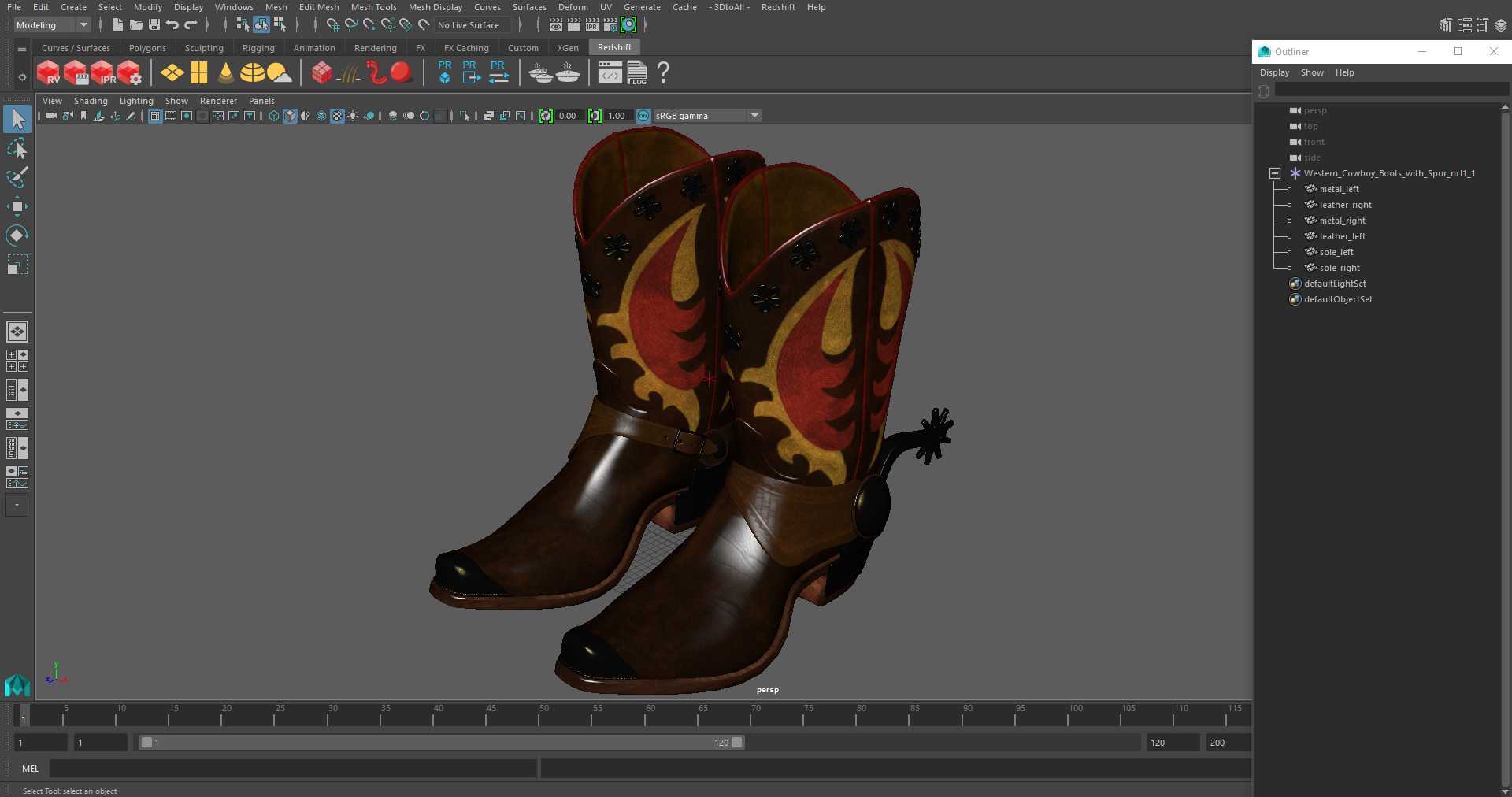Collapse Western_Cowboy_Boots_with_Spur group in Outliner
Viewport: 1512px width, 797px height.
[x=1275, y=173]
